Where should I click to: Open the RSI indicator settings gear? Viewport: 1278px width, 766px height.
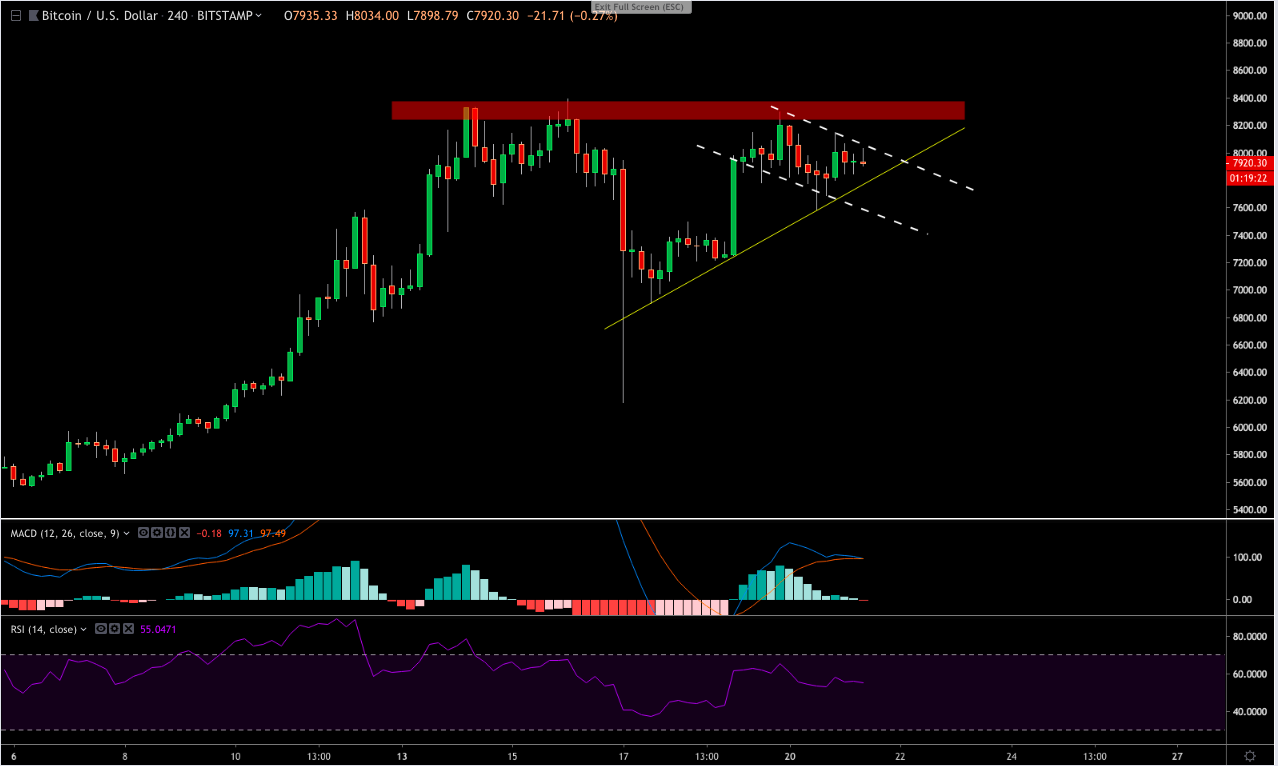pos(114,627)
